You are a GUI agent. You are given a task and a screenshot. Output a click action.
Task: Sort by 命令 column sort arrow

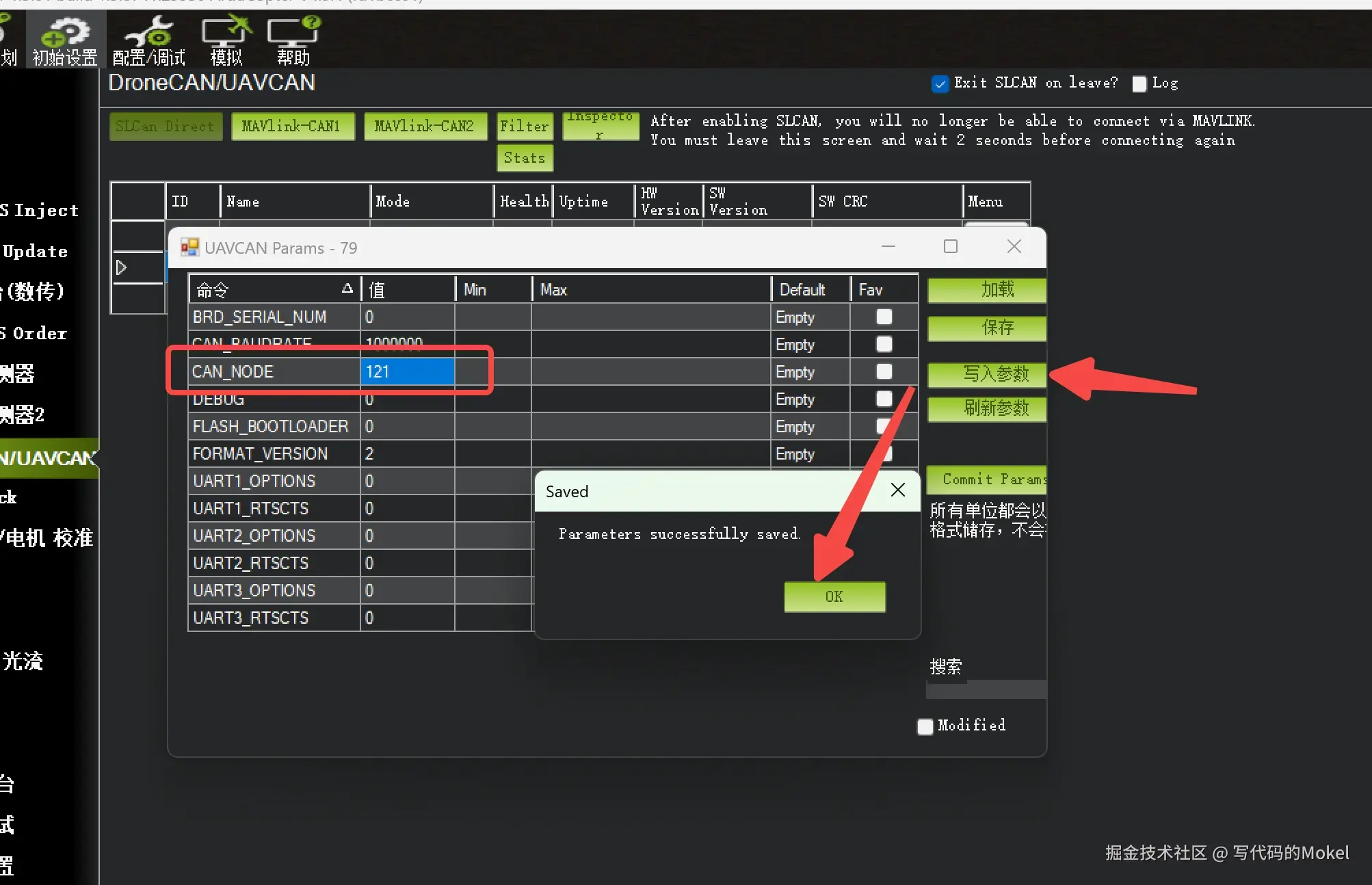(x=347, y=289)
